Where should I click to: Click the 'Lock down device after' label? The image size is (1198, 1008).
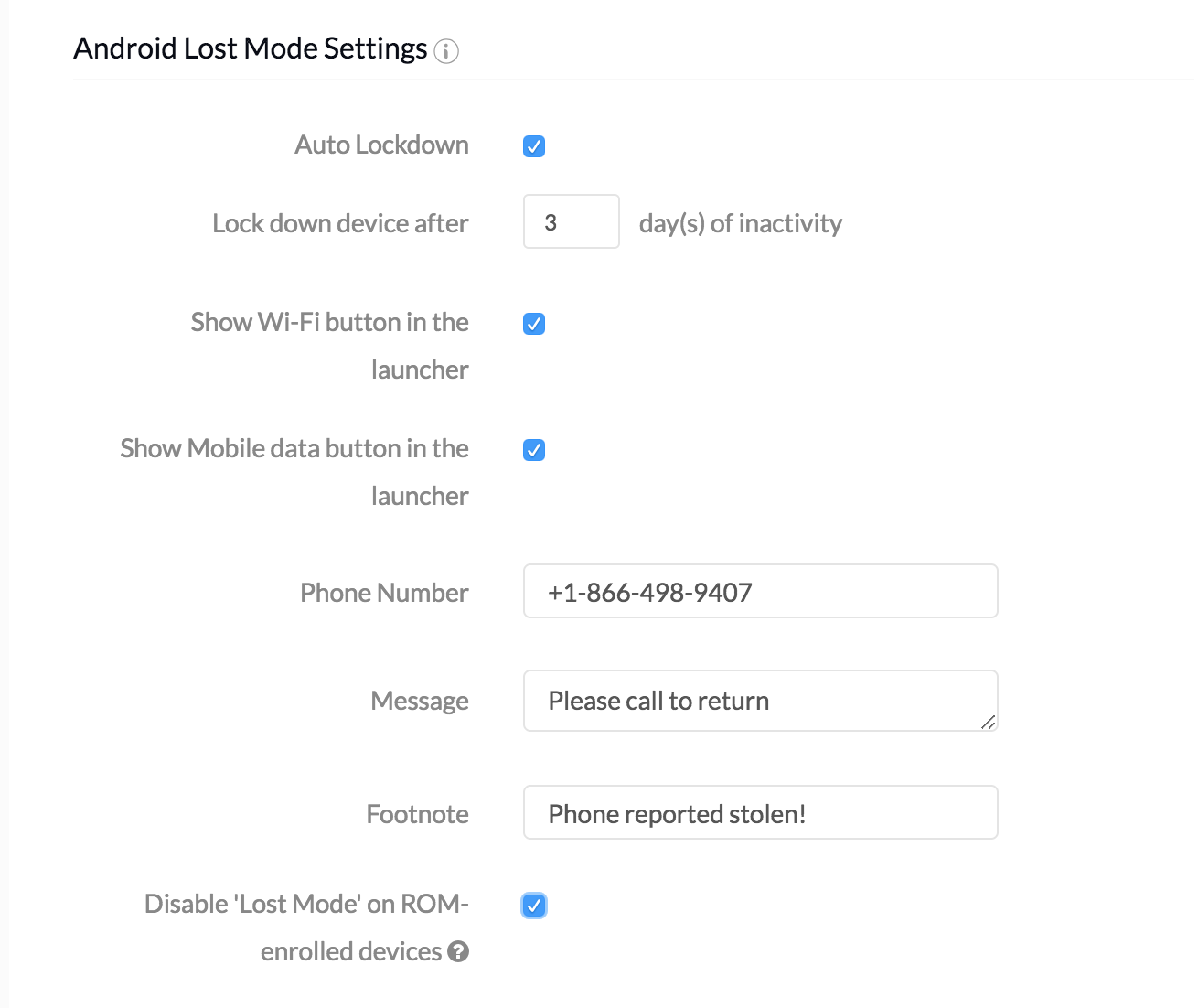[340, 222]
